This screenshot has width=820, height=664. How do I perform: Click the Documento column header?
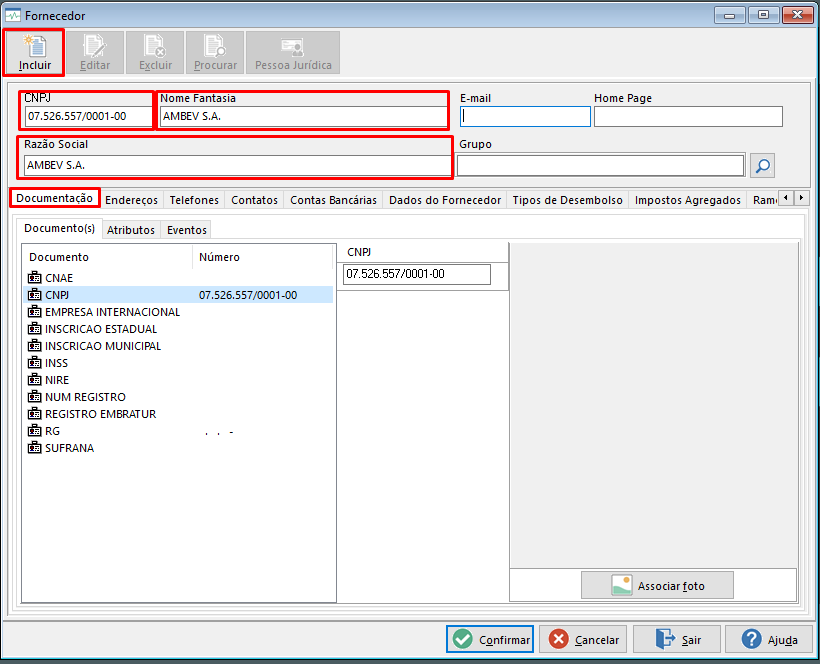click(108, 257)
